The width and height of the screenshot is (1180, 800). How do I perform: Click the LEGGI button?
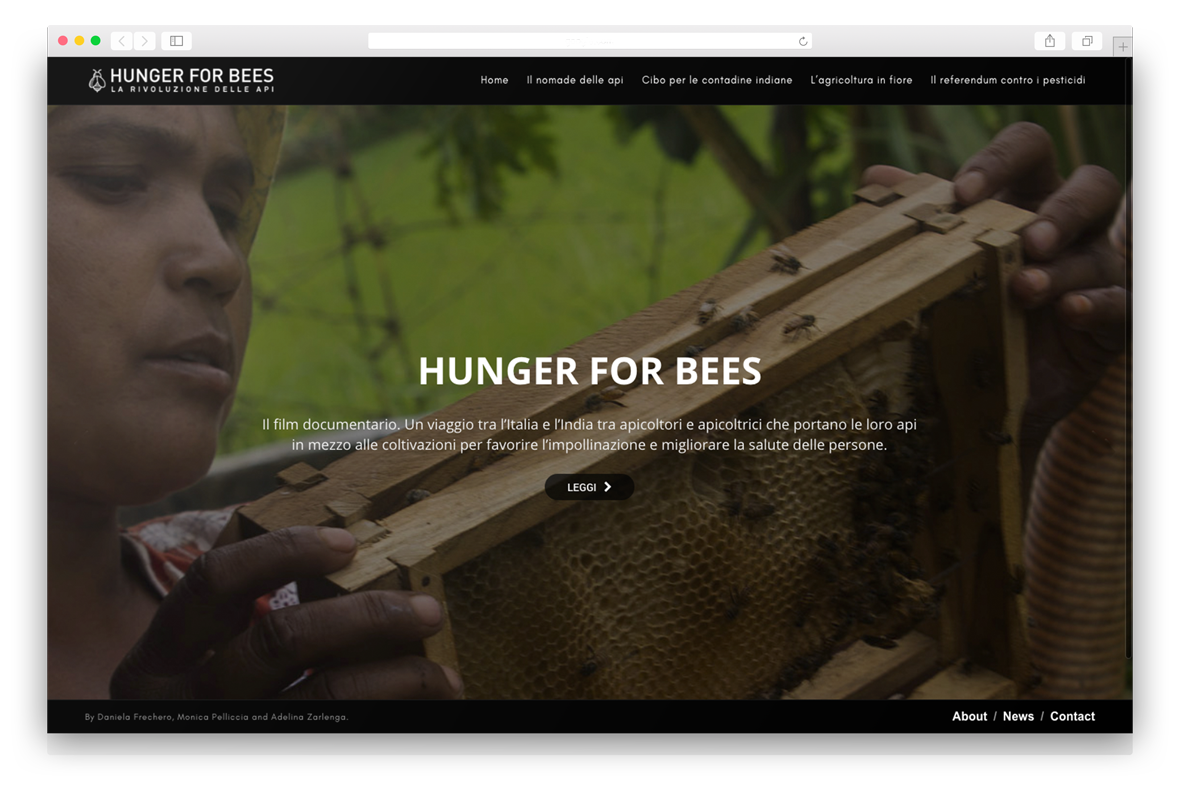589,487
